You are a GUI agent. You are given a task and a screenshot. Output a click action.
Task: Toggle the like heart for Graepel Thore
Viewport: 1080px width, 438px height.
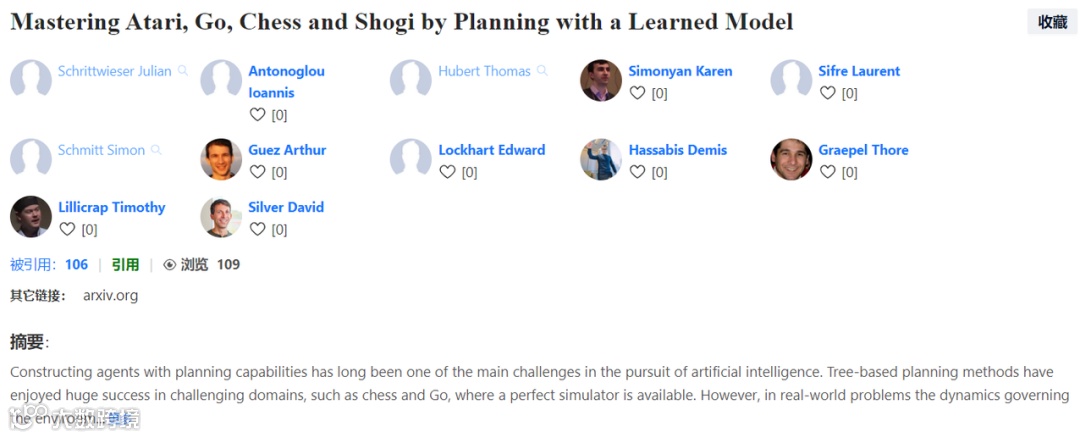click(827, 172)
